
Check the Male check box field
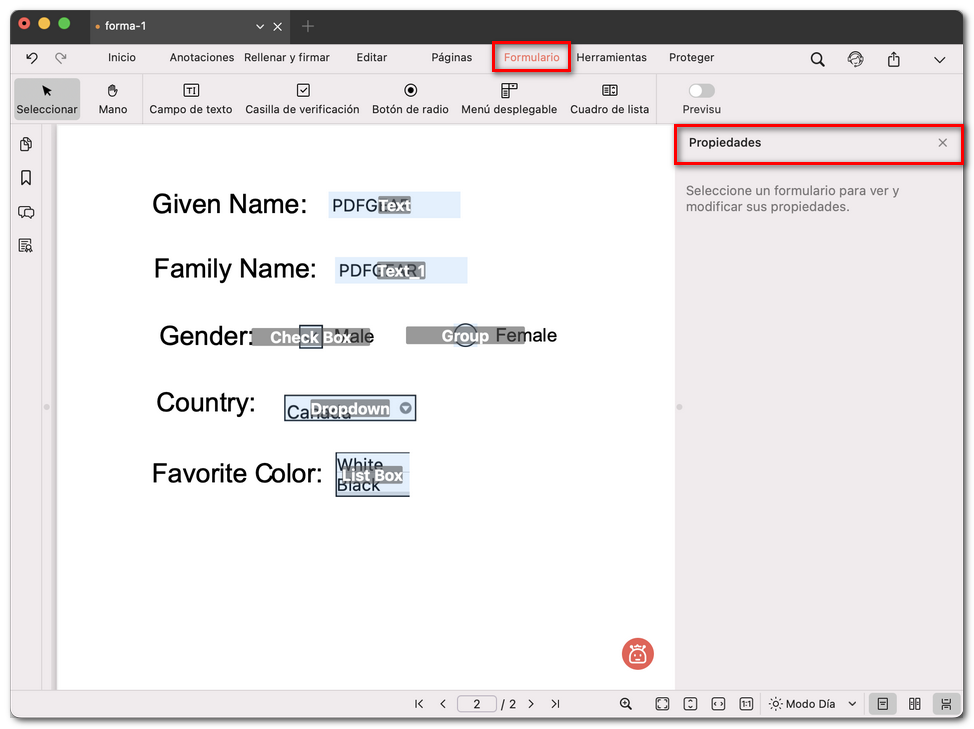(x=311, y=337)
